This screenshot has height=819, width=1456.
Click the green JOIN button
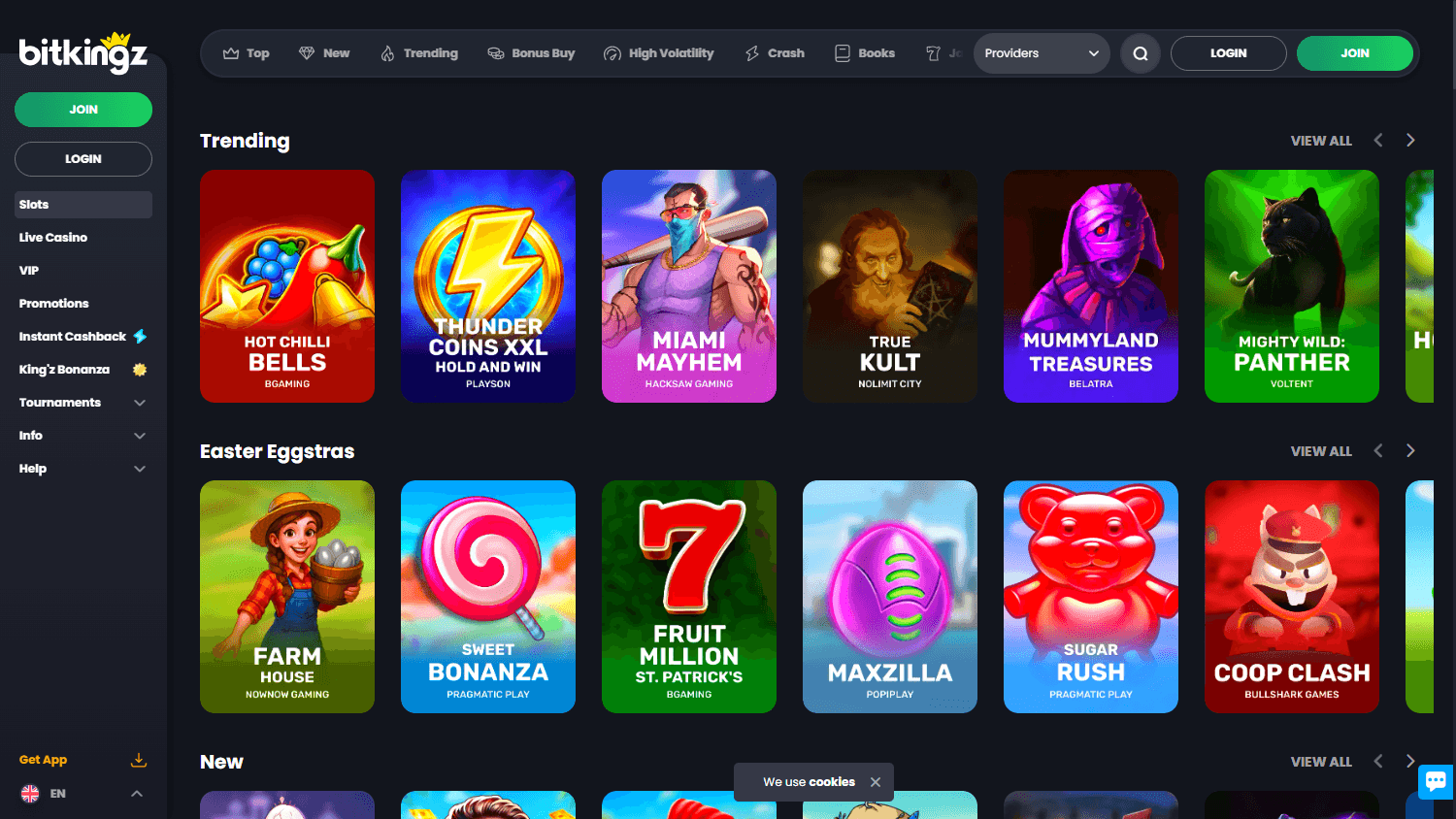click(1354, 53)
